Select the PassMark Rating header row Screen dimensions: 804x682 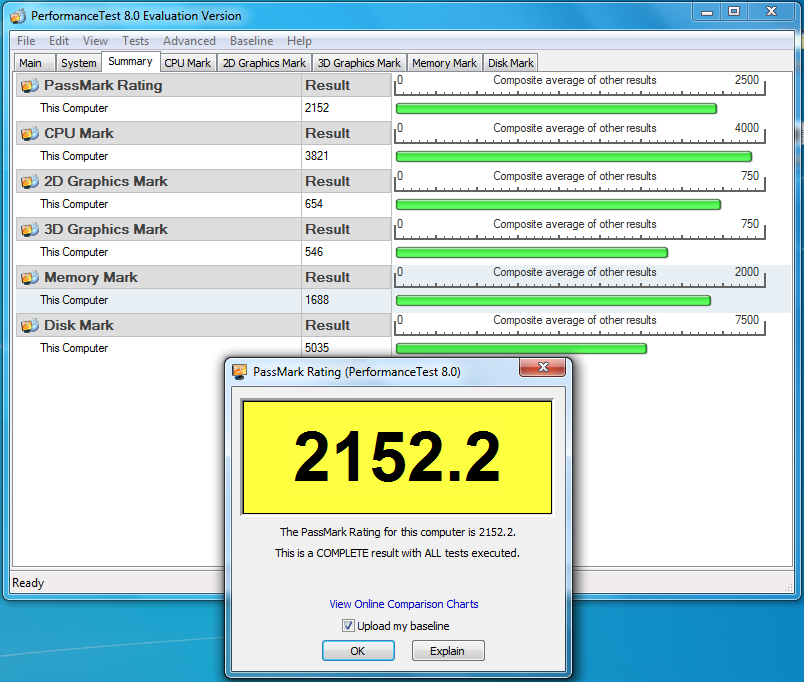pyautogui.click(x=204, y=85)
